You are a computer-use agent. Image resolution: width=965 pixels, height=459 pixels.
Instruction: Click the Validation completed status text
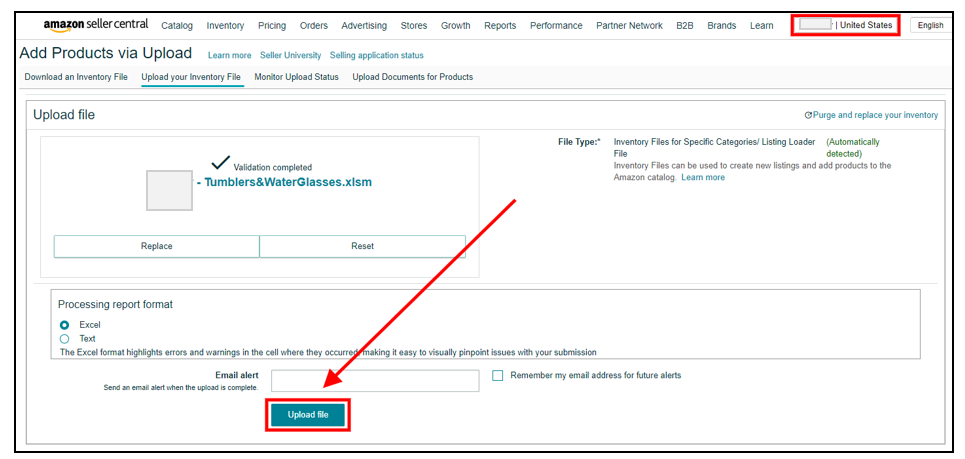click(x=273, y=167)
